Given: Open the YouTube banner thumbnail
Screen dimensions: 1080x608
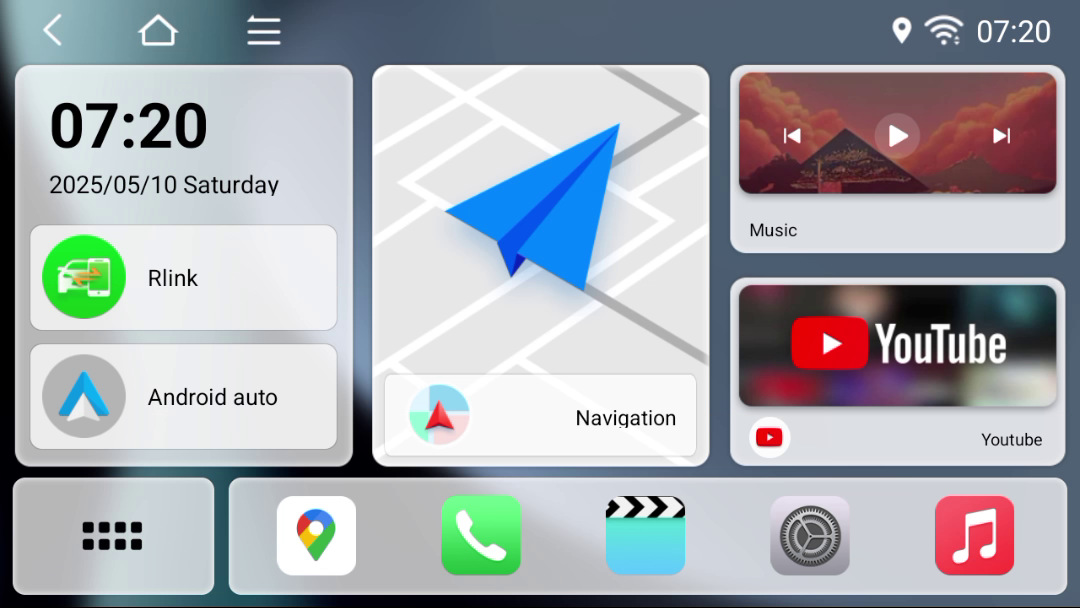Looking at the screenshot, I should pos(897,345).
